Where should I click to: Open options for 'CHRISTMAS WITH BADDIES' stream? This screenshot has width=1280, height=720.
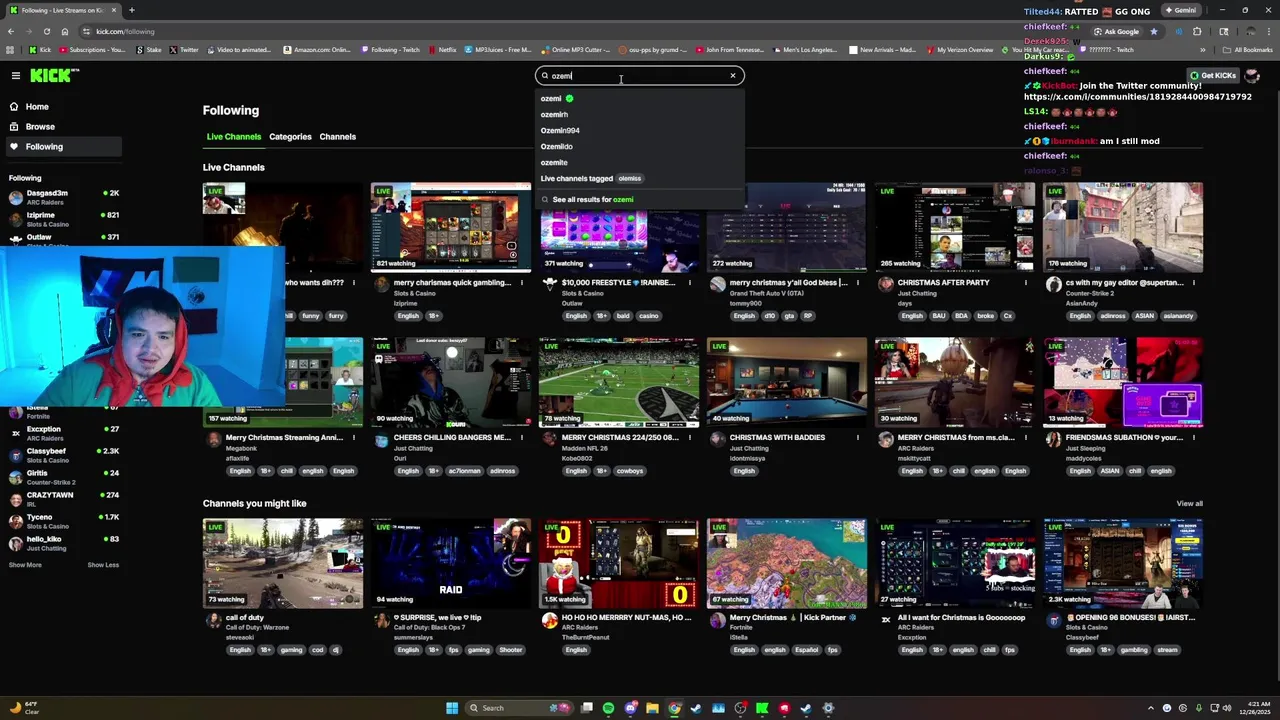[x=857, y=438]
